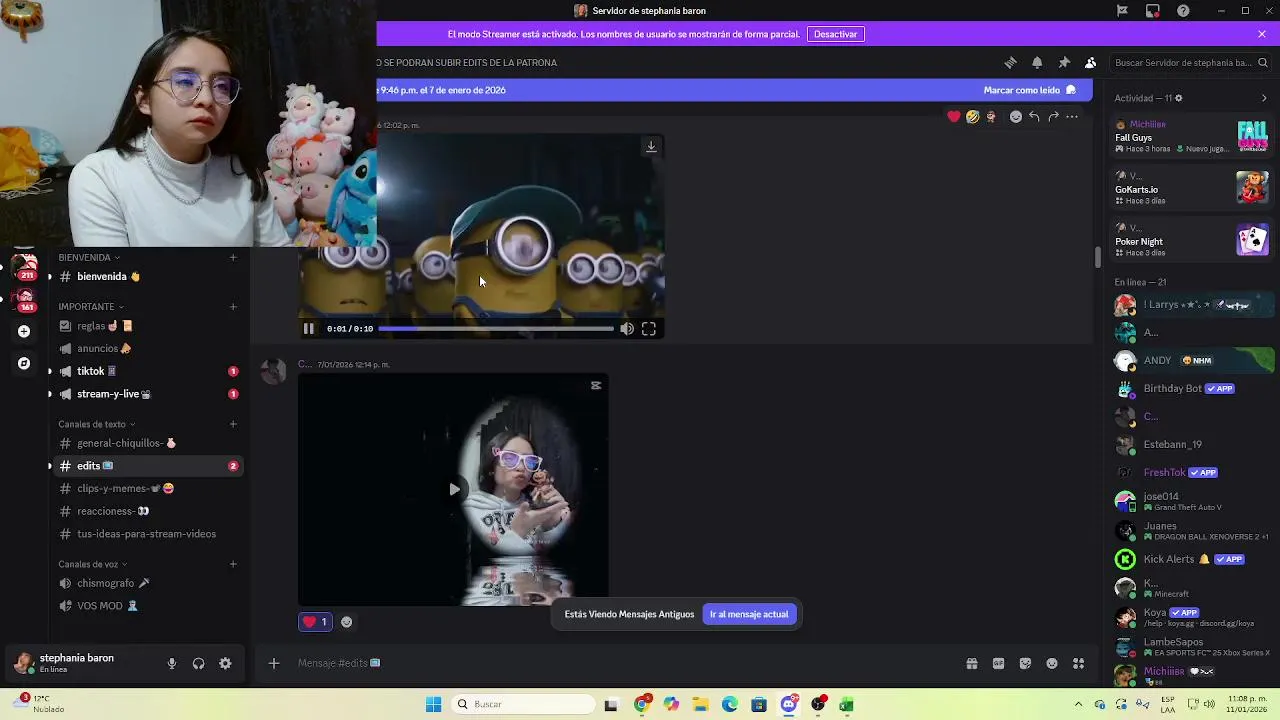
Task: Toggle the heart reaction counter with 1
Action: pyautogui.click(x=315, y=622)
